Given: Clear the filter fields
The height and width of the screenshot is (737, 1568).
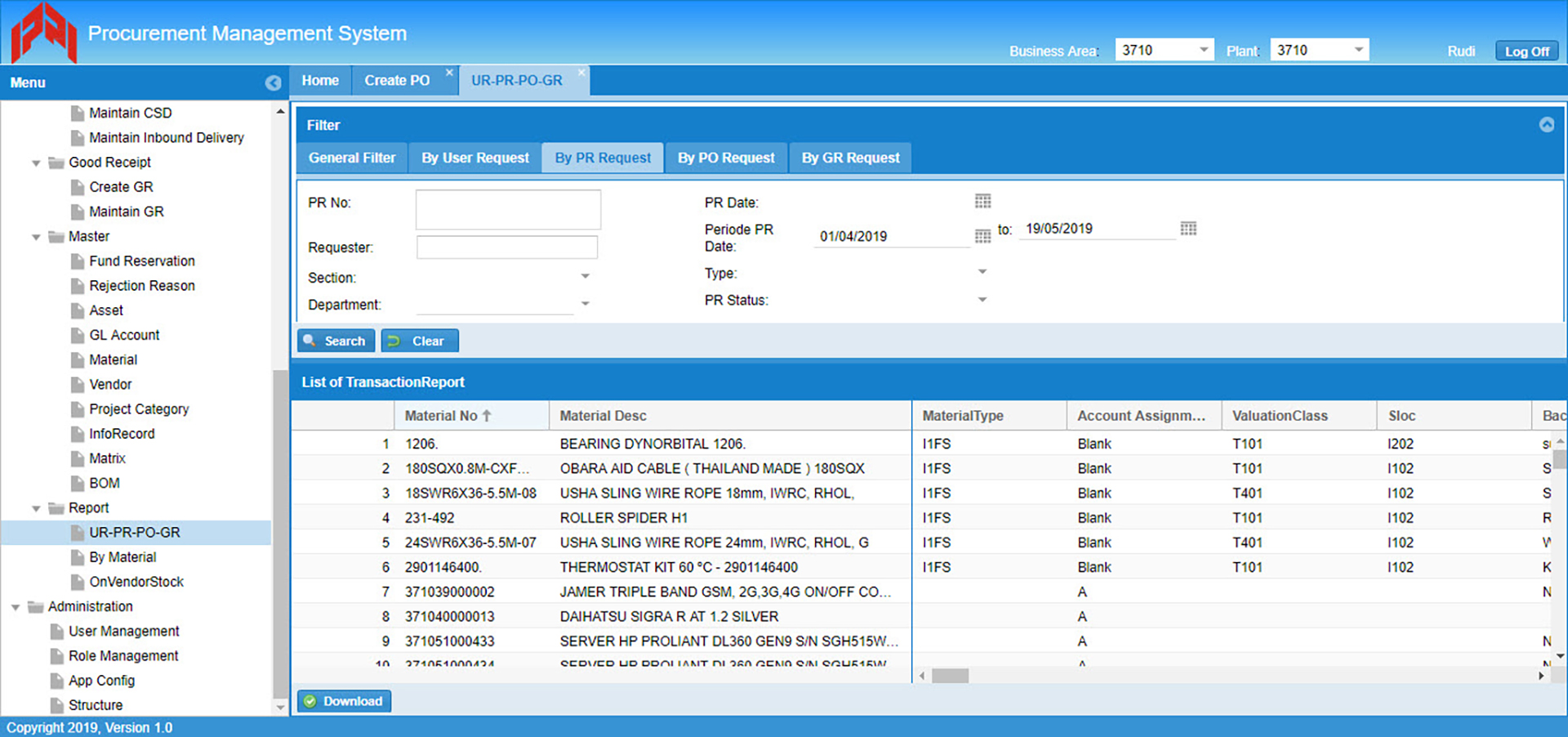Looking at the screenshot, I should coord(420,341).
